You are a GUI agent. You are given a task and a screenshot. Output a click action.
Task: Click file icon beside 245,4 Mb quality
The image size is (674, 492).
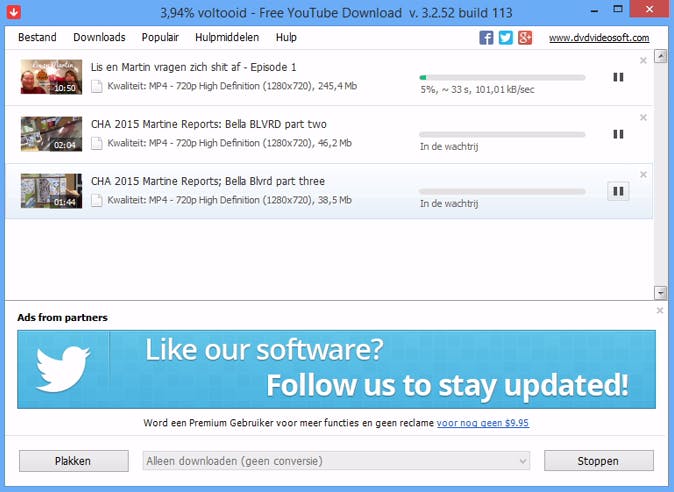coord(97,86)
